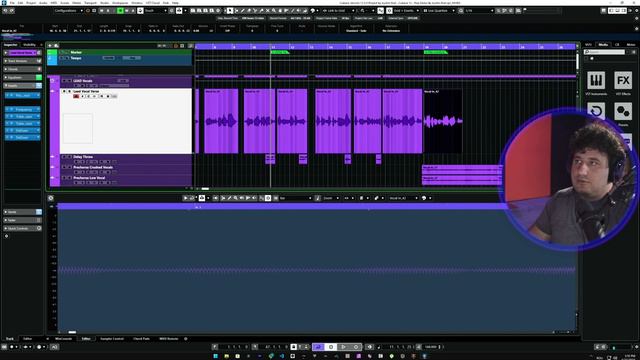
Task: Click transport Play button
Action: point(343,347)
